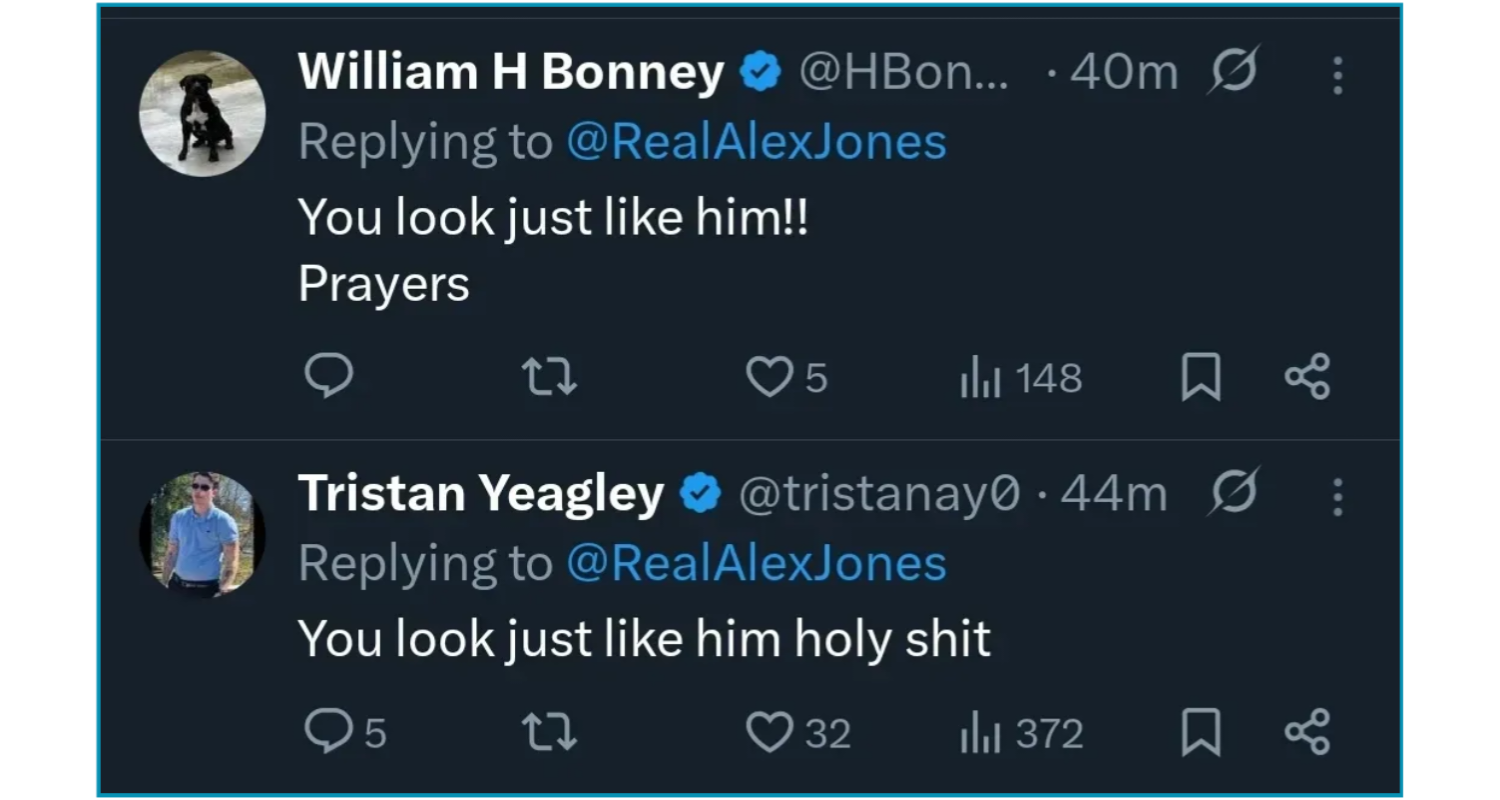
Task: View analytics showing 148 views
Action: 1020,378
